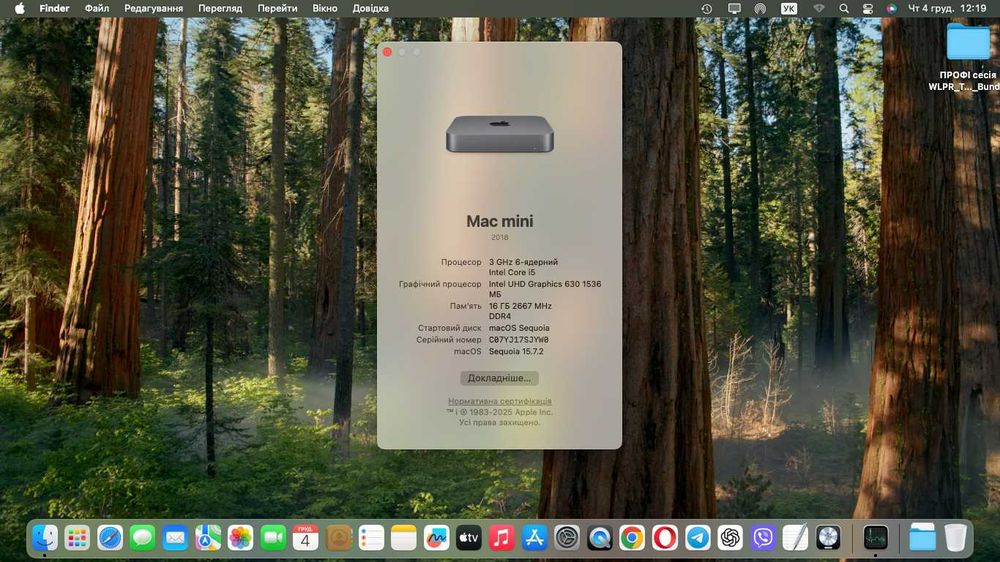Open the Notes app

point(404,538)
